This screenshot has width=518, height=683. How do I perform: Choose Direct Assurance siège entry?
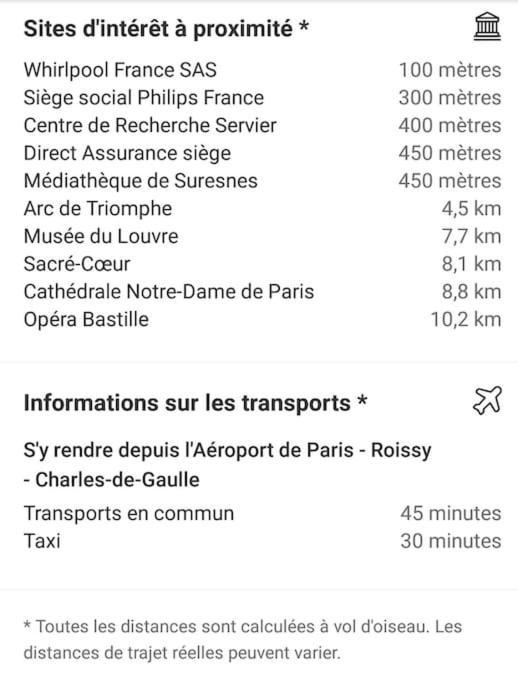tap(262, 153)
